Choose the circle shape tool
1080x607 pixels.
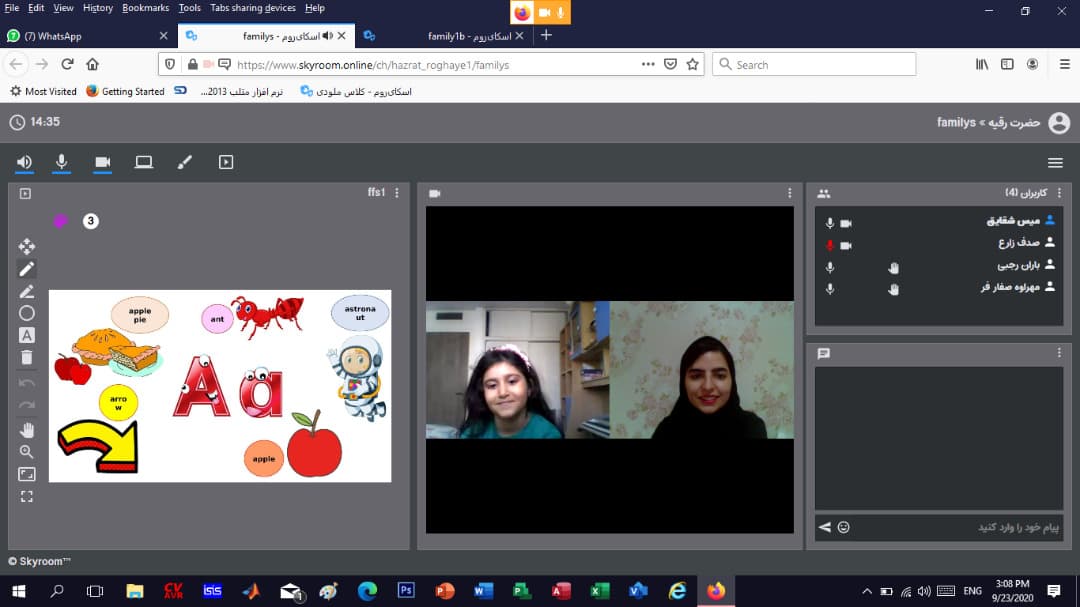(27, 313)
